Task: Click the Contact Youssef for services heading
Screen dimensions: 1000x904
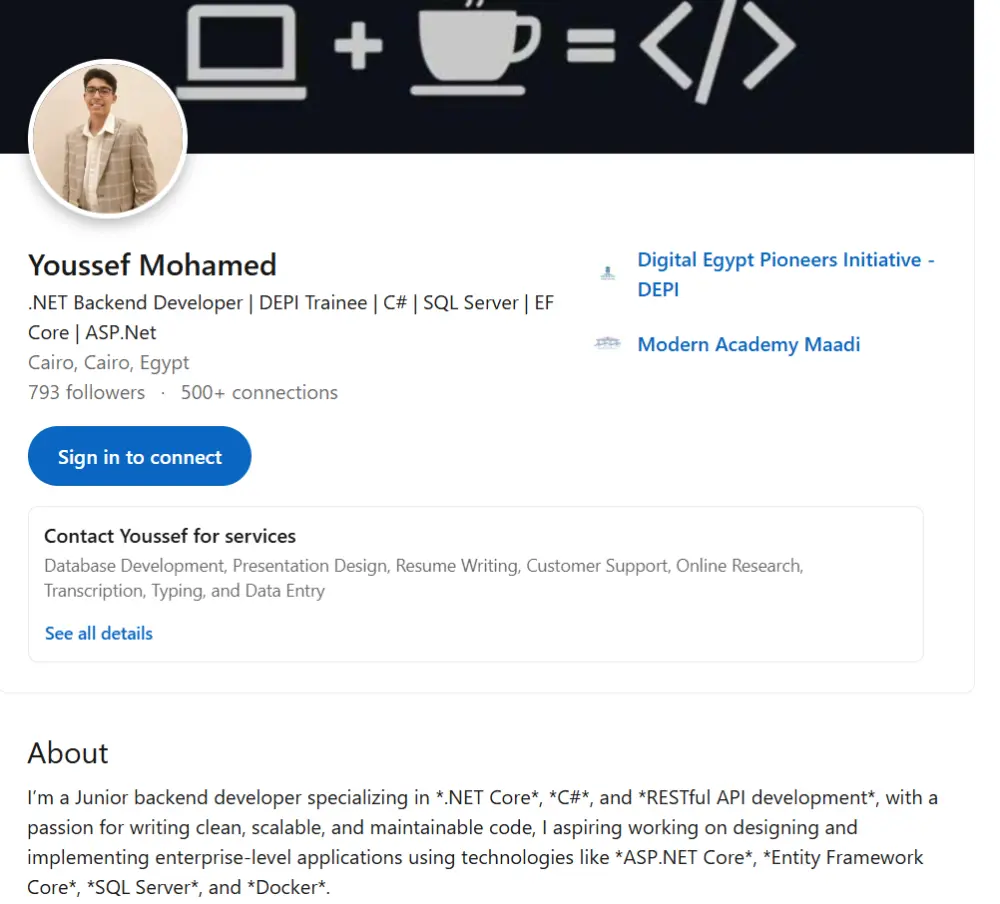Action: coord(170,536)
